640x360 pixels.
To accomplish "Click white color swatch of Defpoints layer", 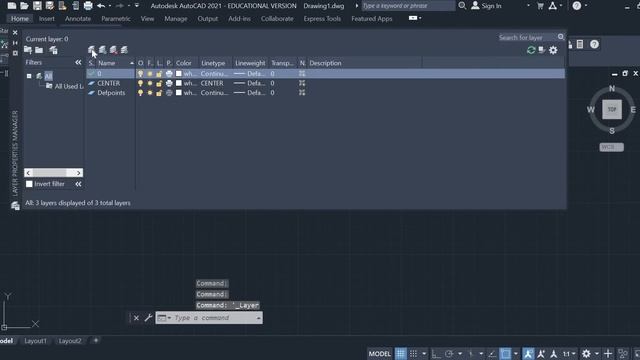I will coord(179,93).
